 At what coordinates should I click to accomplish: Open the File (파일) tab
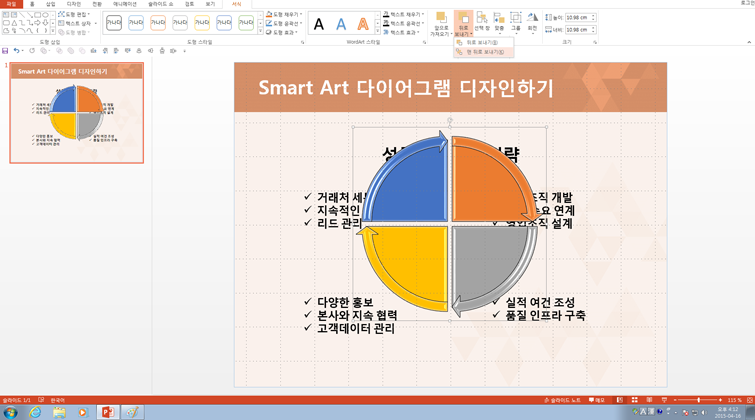point(11,4)
